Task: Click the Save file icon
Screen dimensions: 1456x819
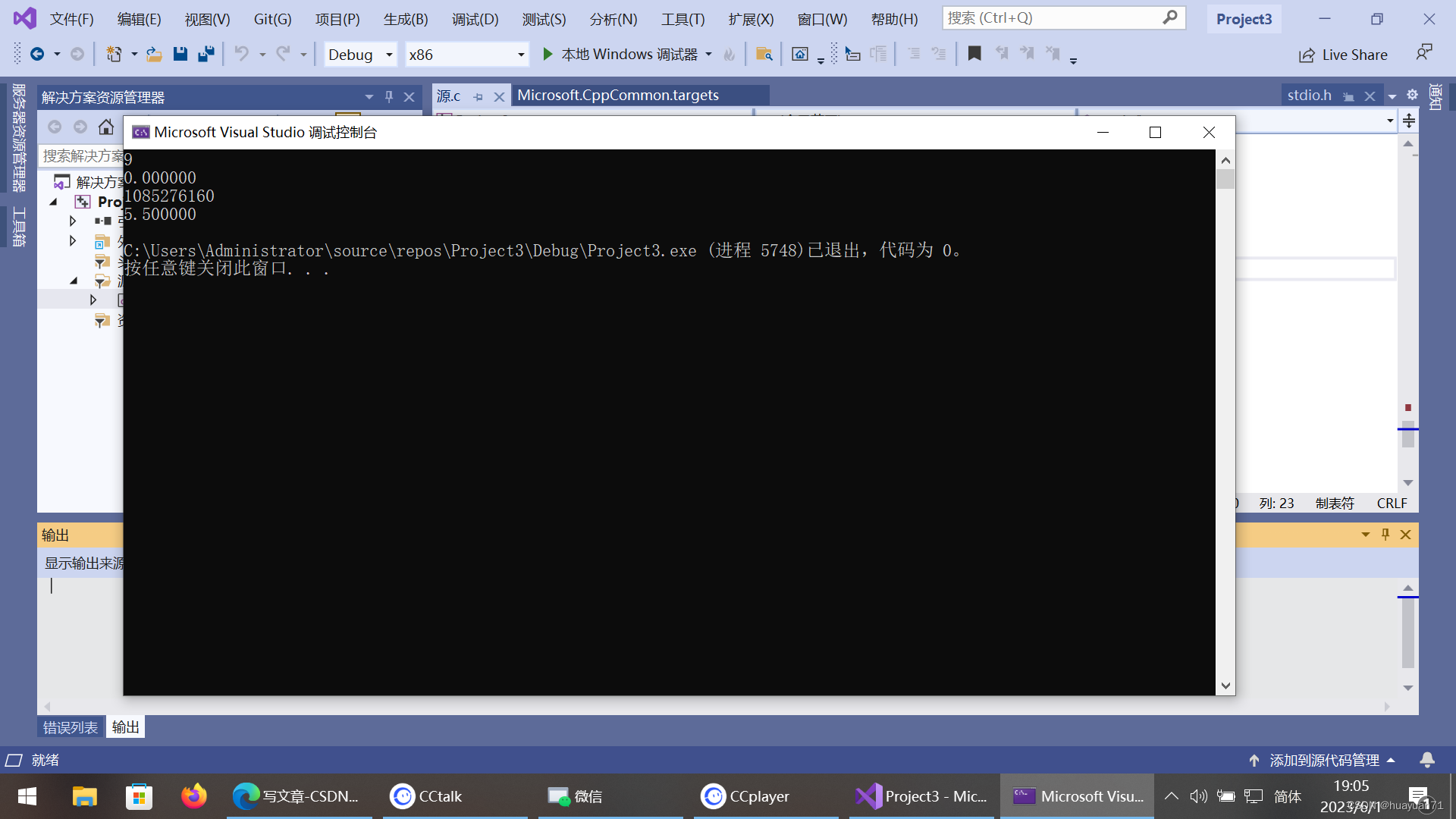Action: pos(180,54)
